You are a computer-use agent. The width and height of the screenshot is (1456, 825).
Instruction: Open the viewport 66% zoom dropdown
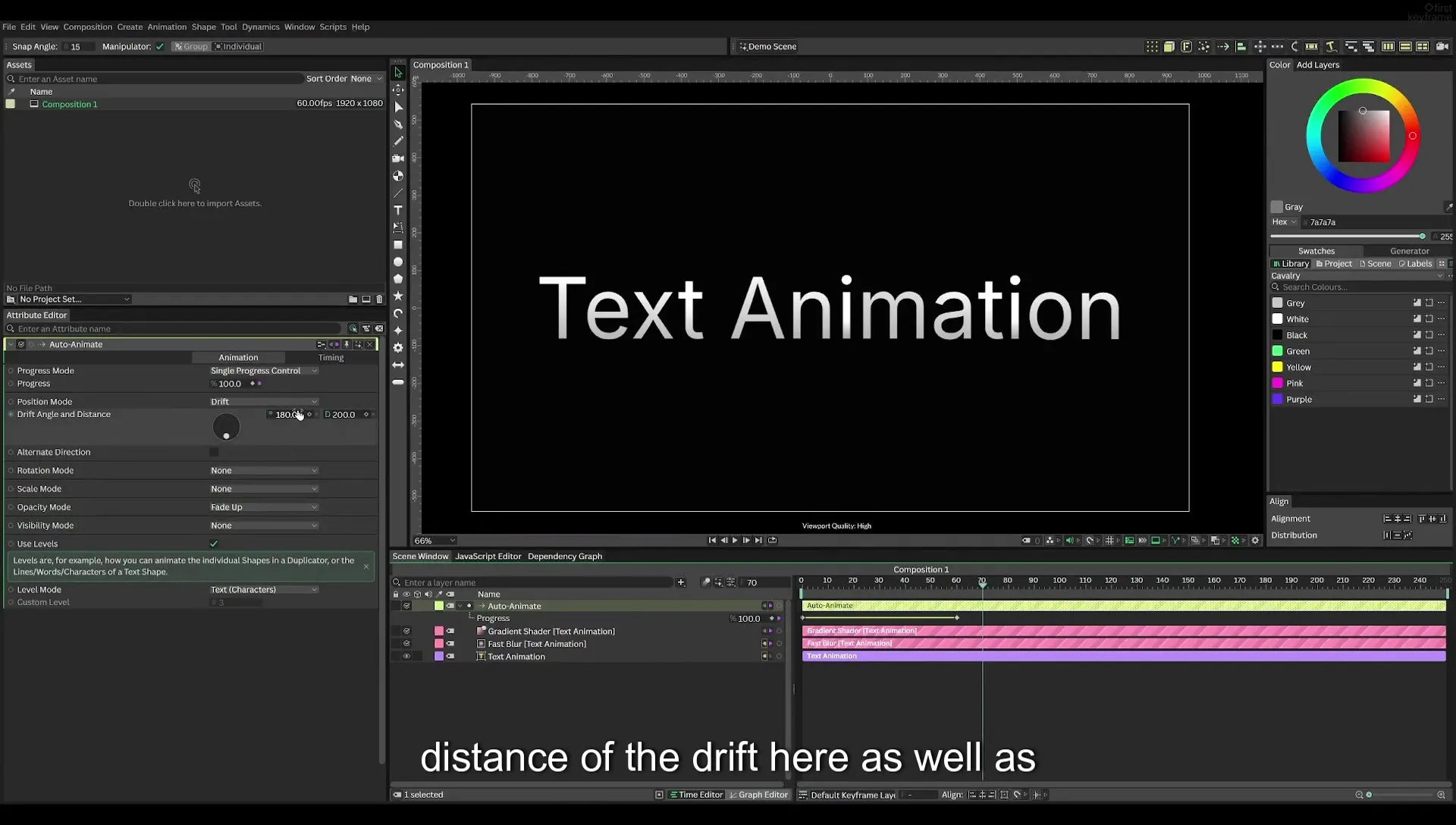(435, 541)
